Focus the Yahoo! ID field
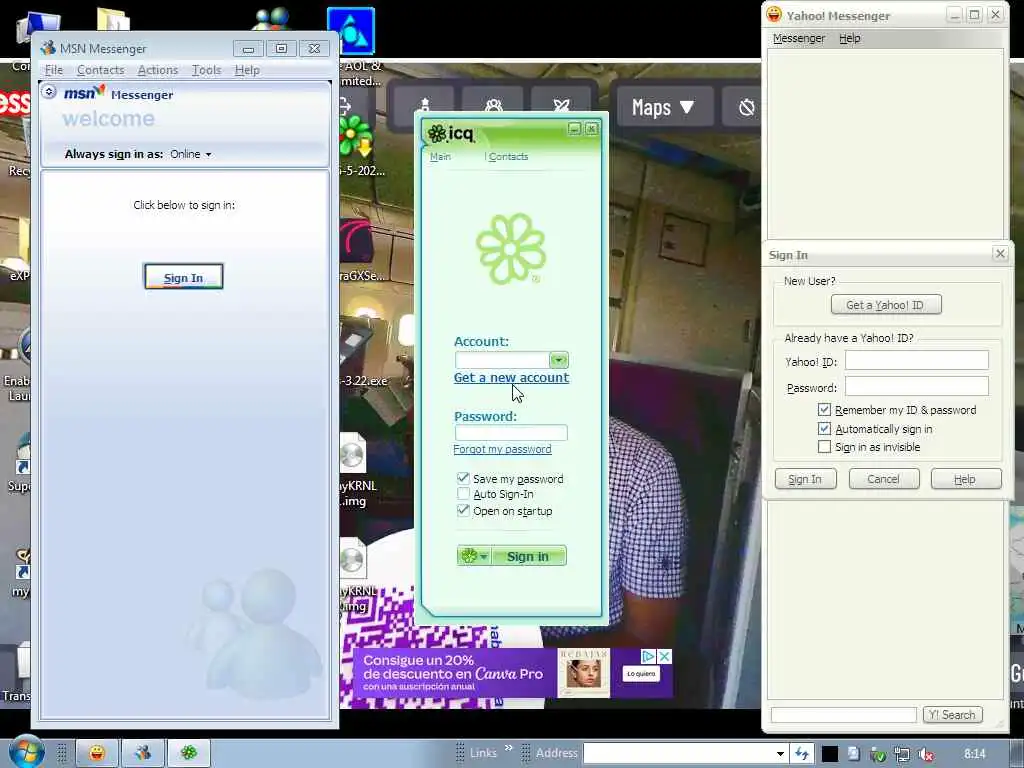1024x768 pixels. (917, 360)
